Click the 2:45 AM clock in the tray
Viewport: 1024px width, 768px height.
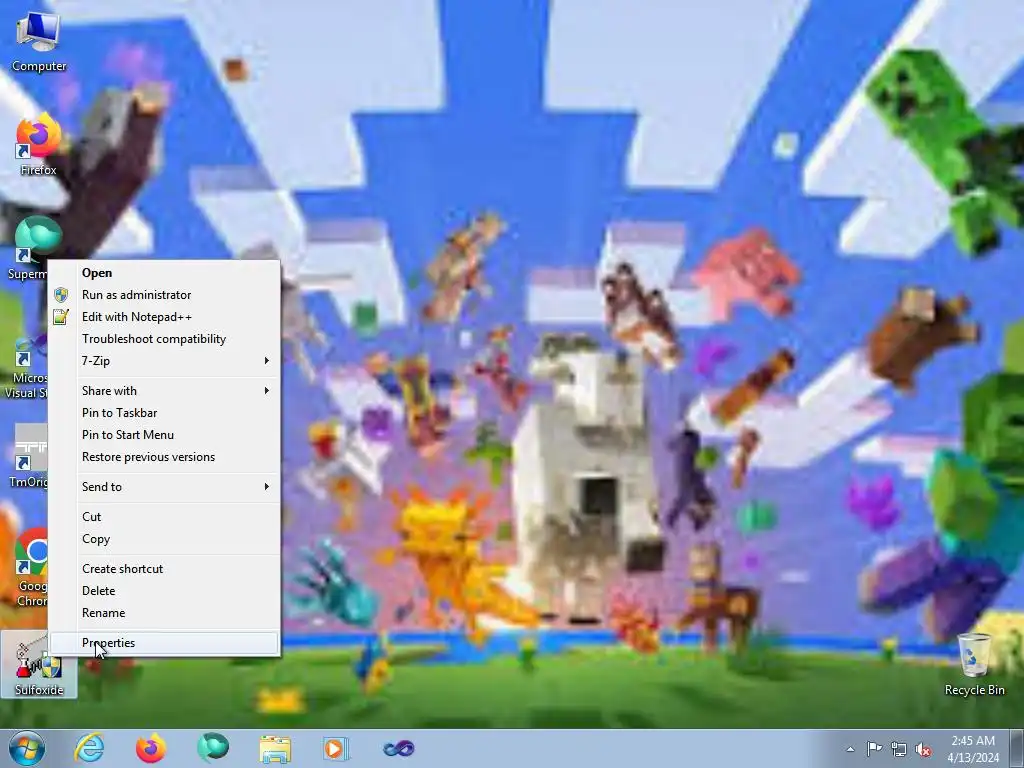click(x=973, y=749)
